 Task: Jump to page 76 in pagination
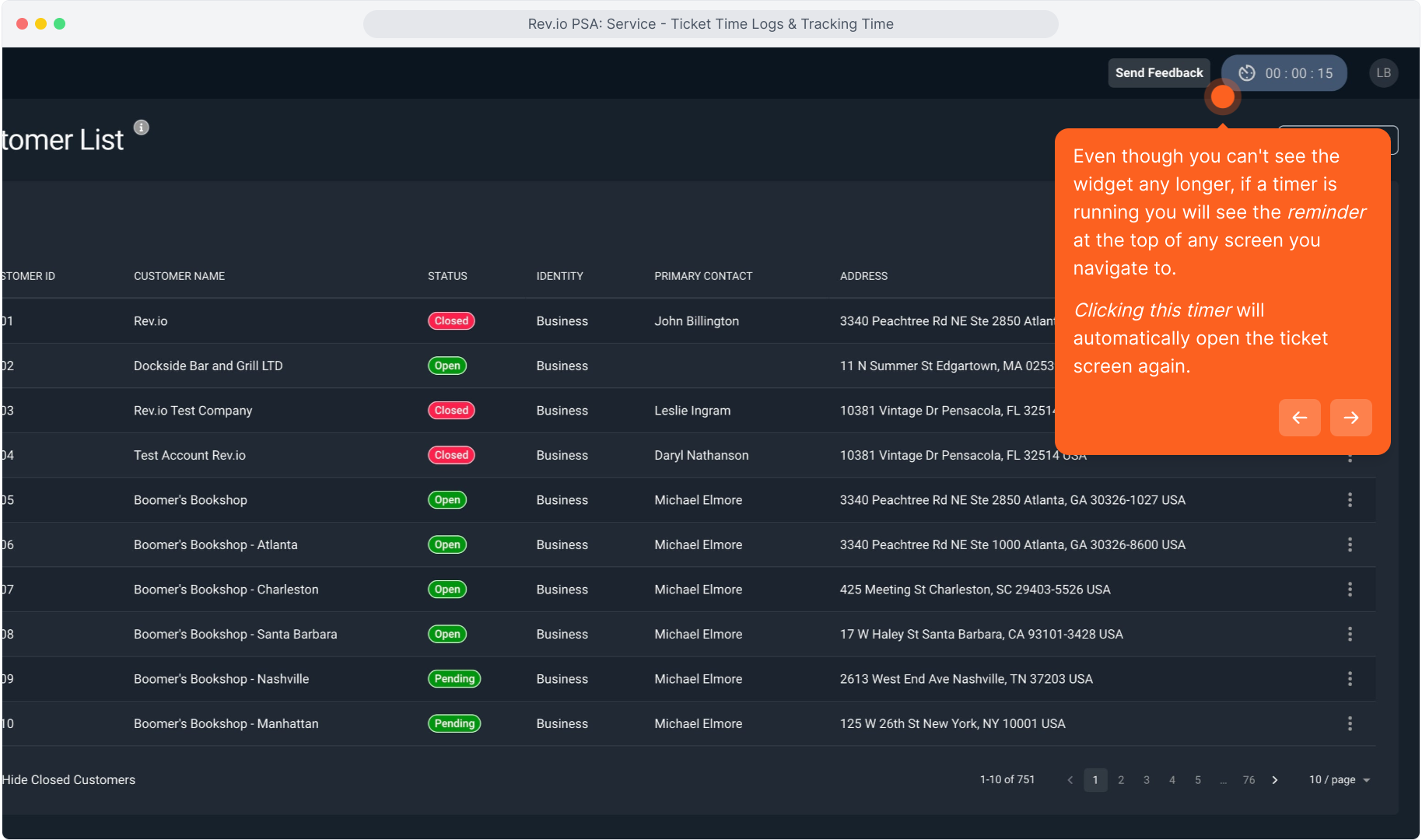pos(1249,779)
